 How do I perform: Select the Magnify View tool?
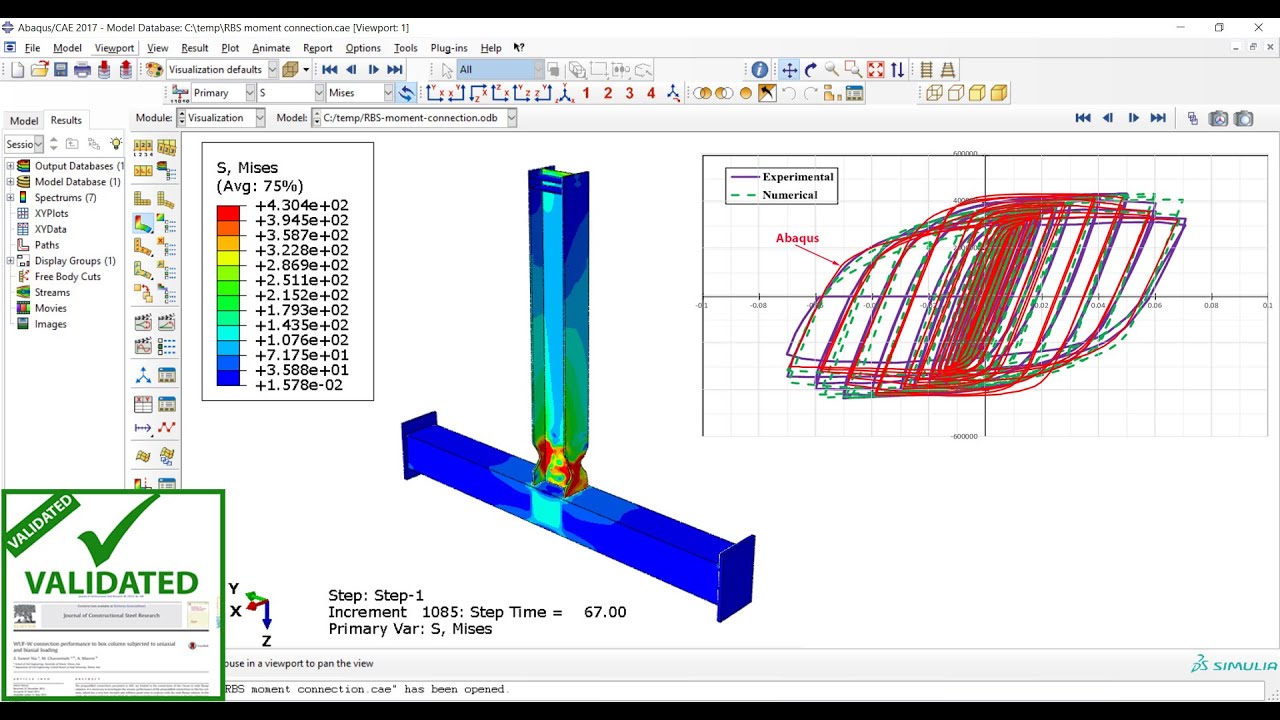[x=832, y=69]
